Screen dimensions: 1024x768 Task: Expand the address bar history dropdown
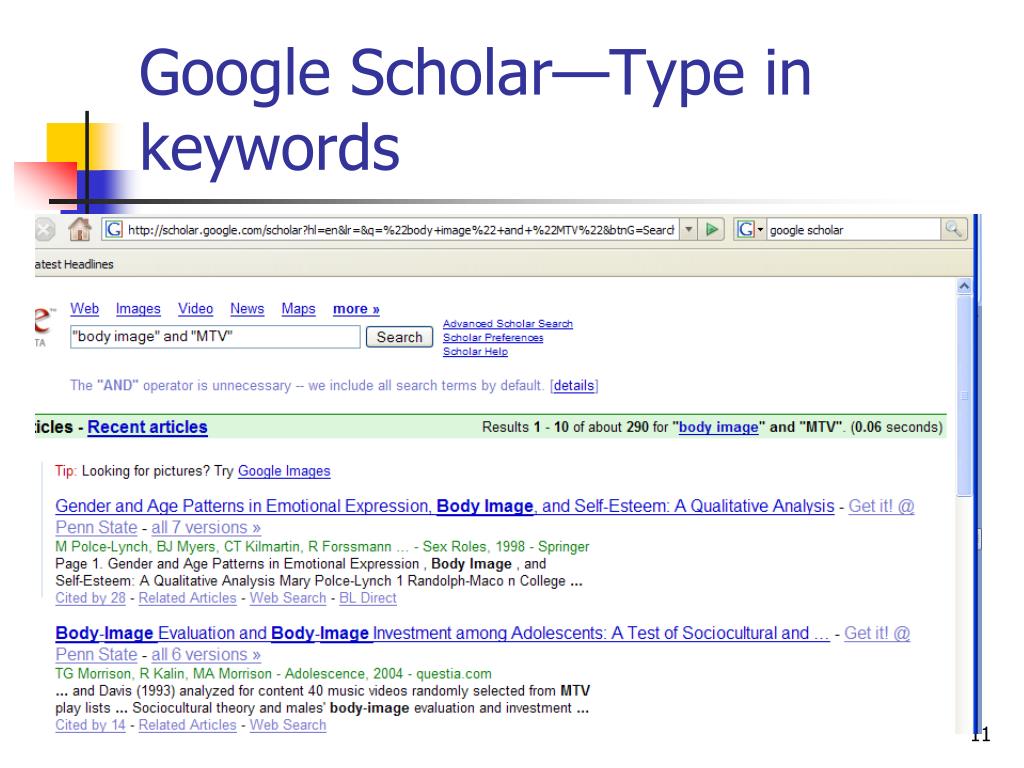(x=688, y=229)
